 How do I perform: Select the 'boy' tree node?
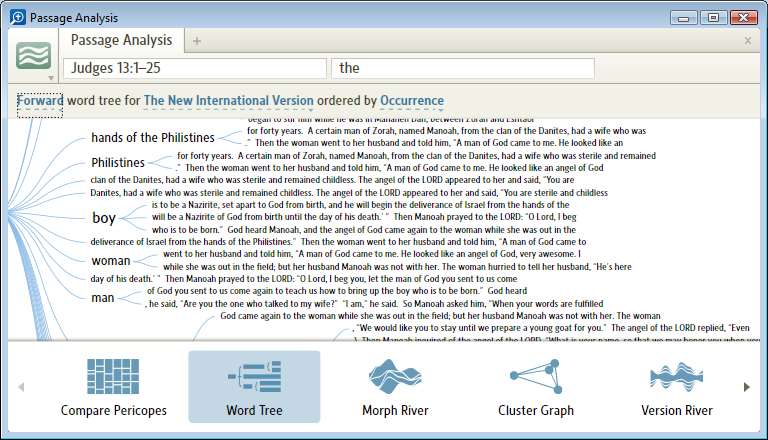tap(104, 218)
